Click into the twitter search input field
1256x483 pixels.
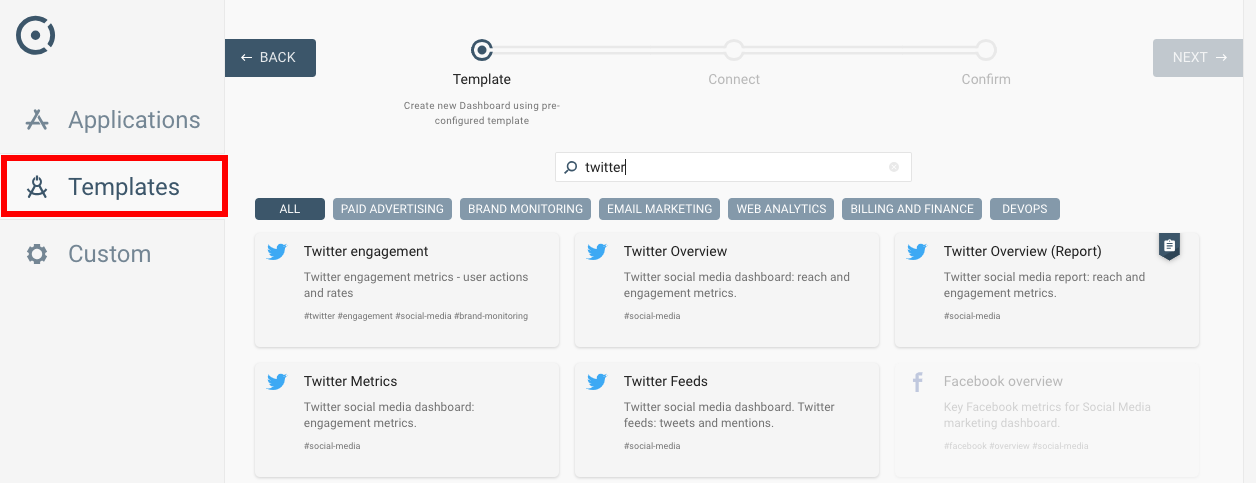(x=733, y=167)
